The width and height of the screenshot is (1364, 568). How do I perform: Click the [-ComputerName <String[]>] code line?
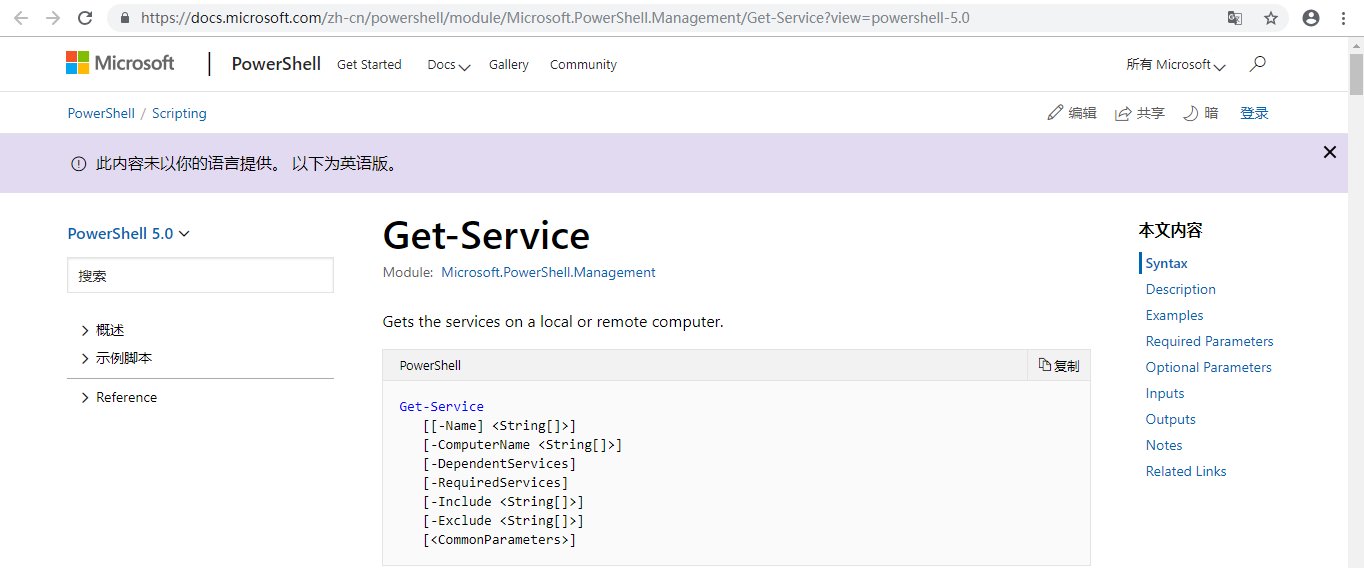pos(522,445)
